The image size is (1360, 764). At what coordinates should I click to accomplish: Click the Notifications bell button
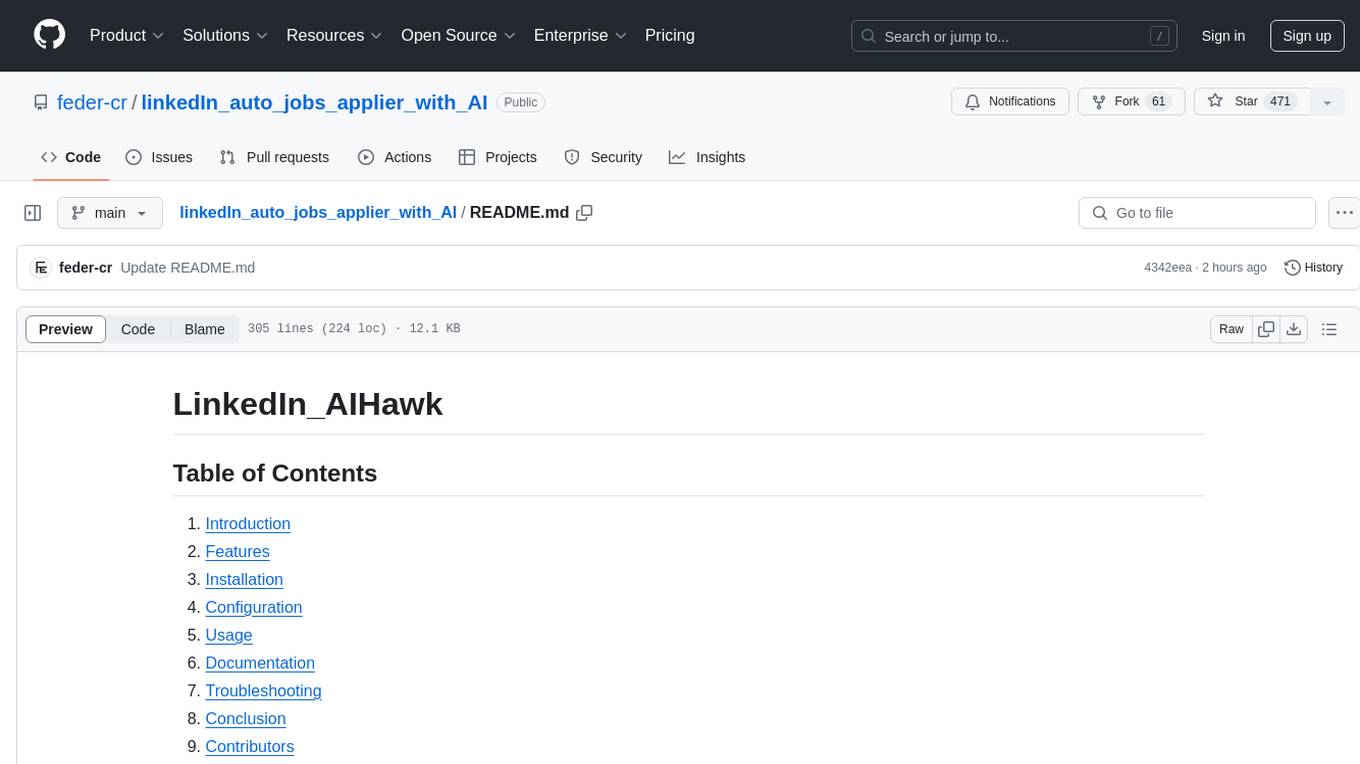[1010, 102]
